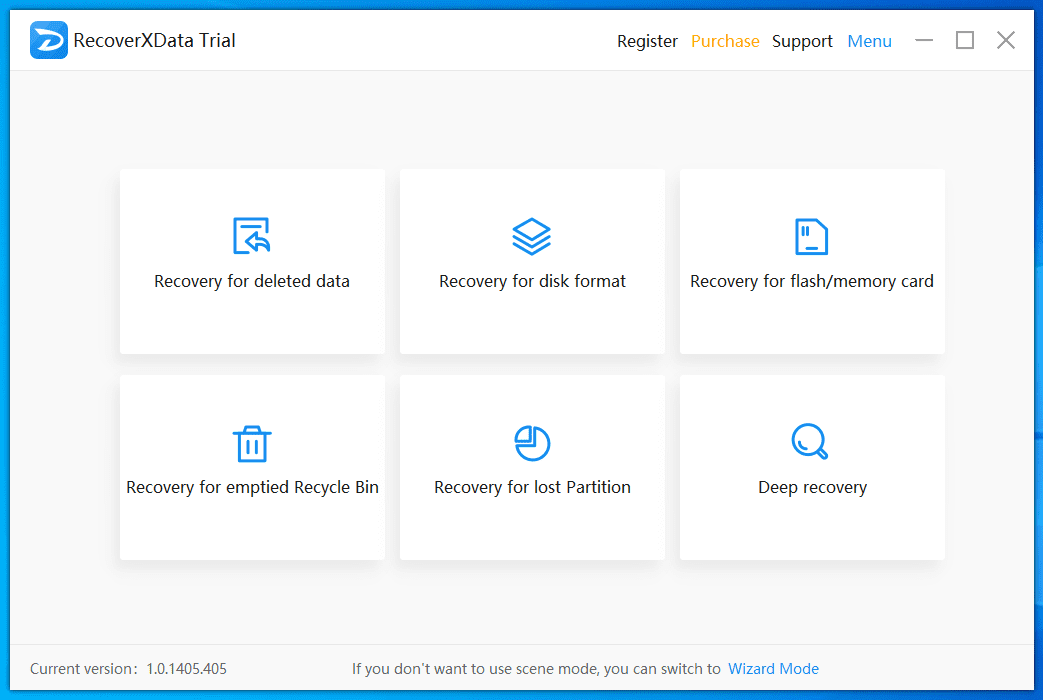1043x700 pixels.
Task: Select "Deep recovery" label
Action: click(812, 488)
